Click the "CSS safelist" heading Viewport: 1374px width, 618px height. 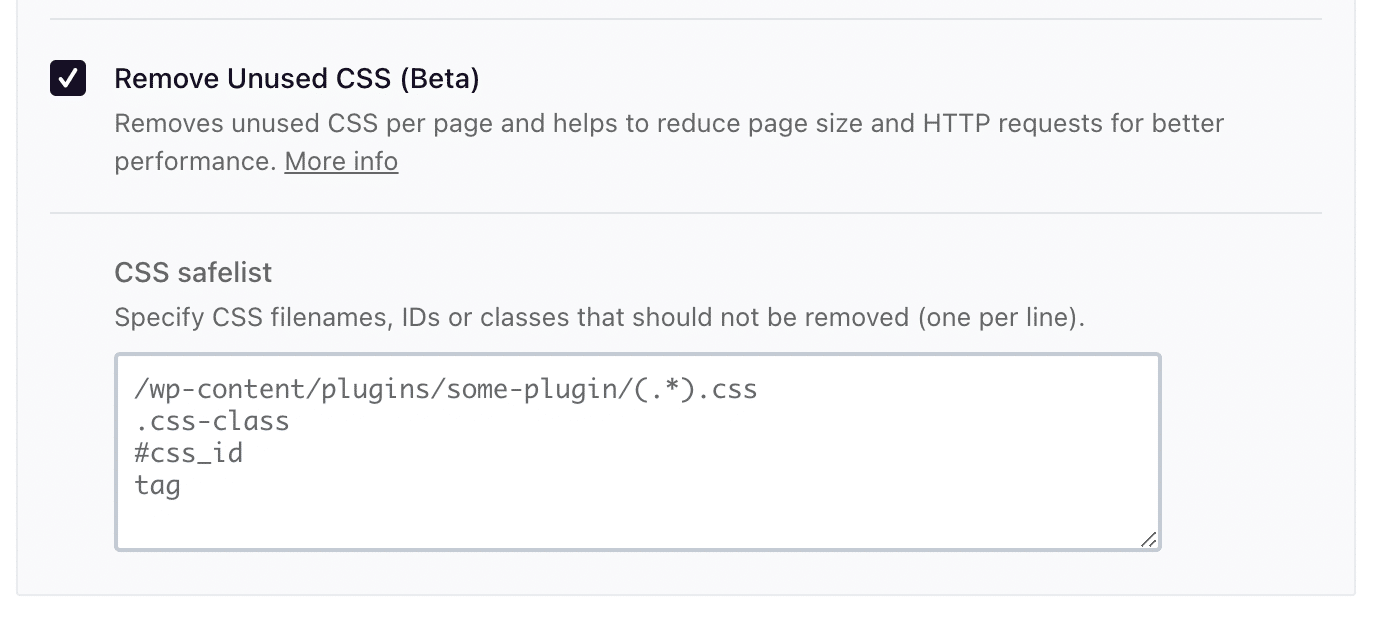pyautogui.click(x=193, y=272)
